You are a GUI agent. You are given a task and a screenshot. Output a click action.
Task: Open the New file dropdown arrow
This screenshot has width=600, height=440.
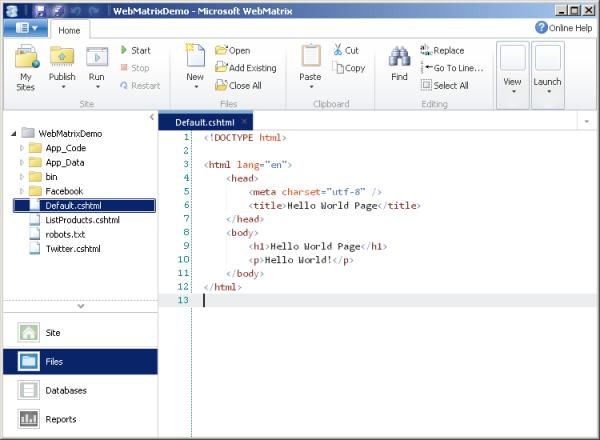coord(196,87)
